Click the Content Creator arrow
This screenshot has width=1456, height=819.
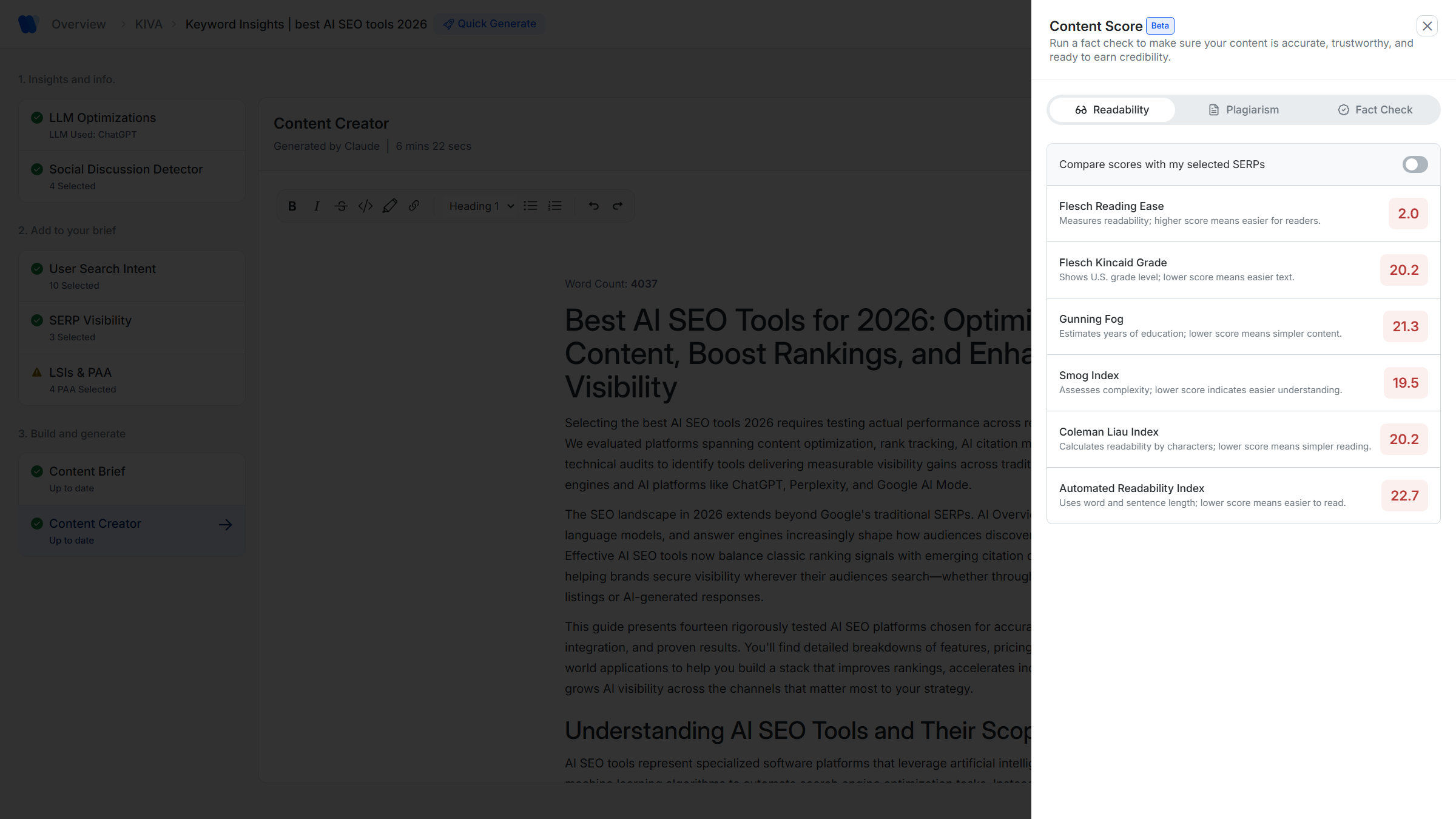225,525
